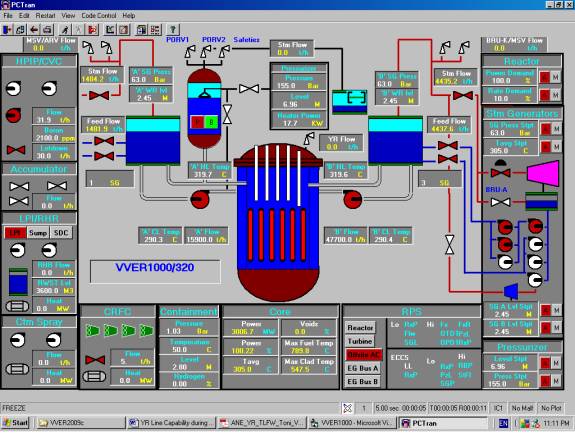Switch Rate Demand to manual M

pos(556,95)
